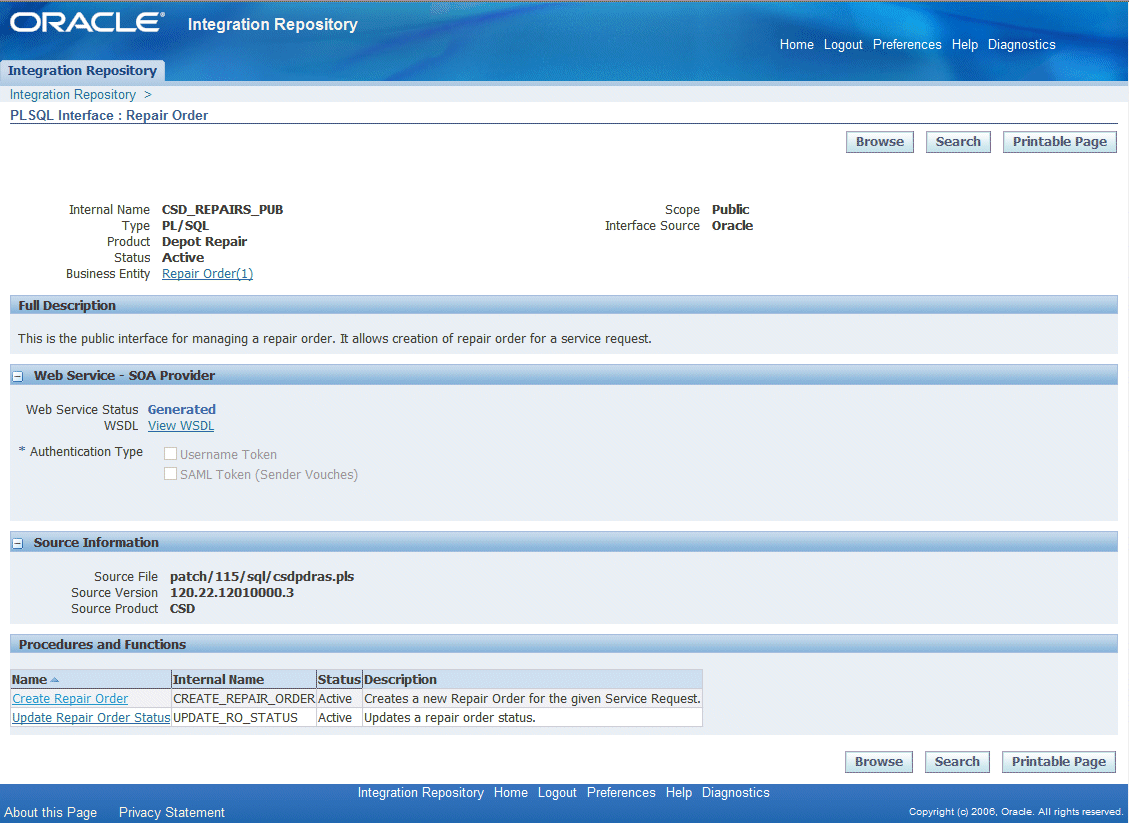Screen dimensions: 1129x823
Task: Click the bottom Browse button
Action: (878, 762)
